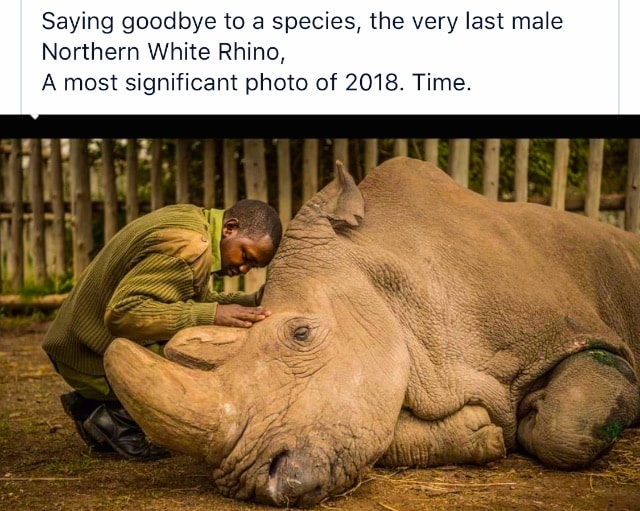
Task: Click the post line starting 'Saying goodbye to a species'
Action: [x=302, y=21]
